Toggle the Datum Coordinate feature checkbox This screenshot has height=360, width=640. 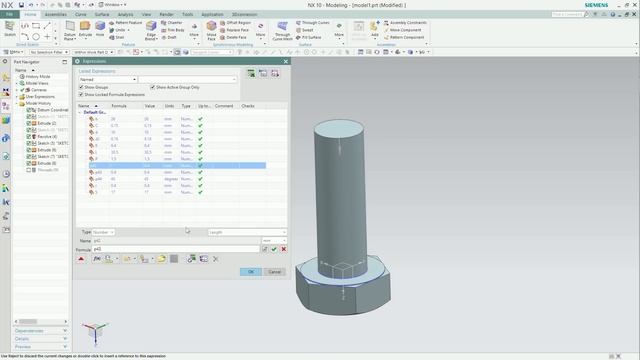click(x=29, y=110)
